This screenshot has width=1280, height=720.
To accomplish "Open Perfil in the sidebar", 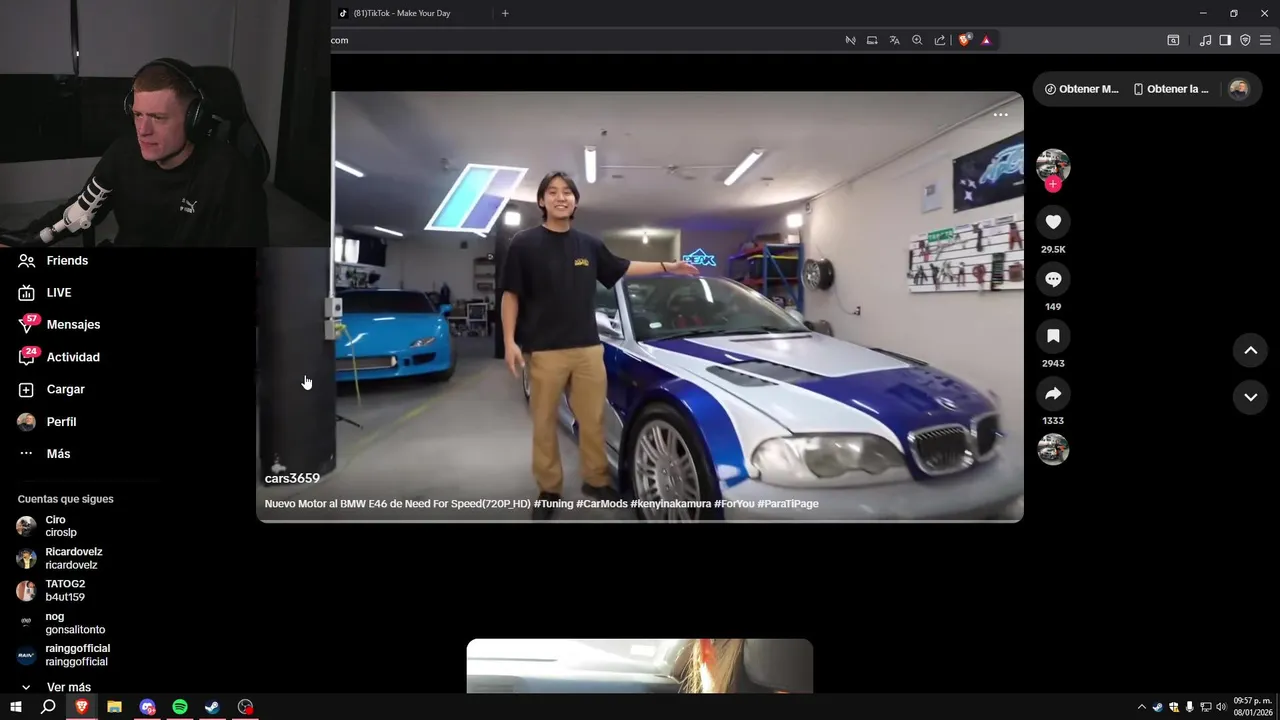I will coord(47,421).
